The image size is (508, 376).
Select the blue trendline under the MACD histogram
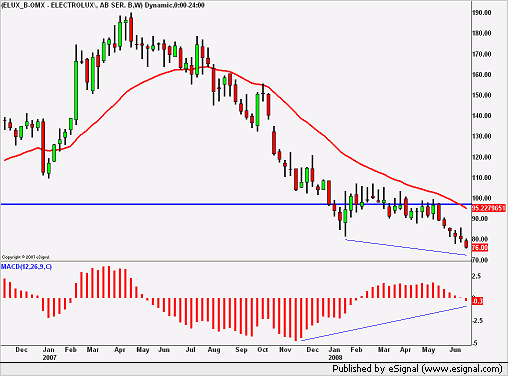383,323
